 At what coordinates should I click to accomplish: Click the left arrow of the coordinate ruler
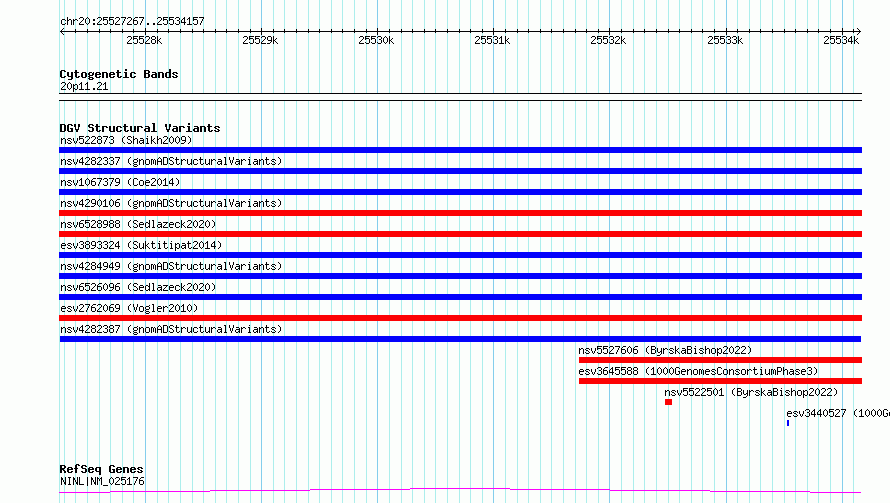62,31
